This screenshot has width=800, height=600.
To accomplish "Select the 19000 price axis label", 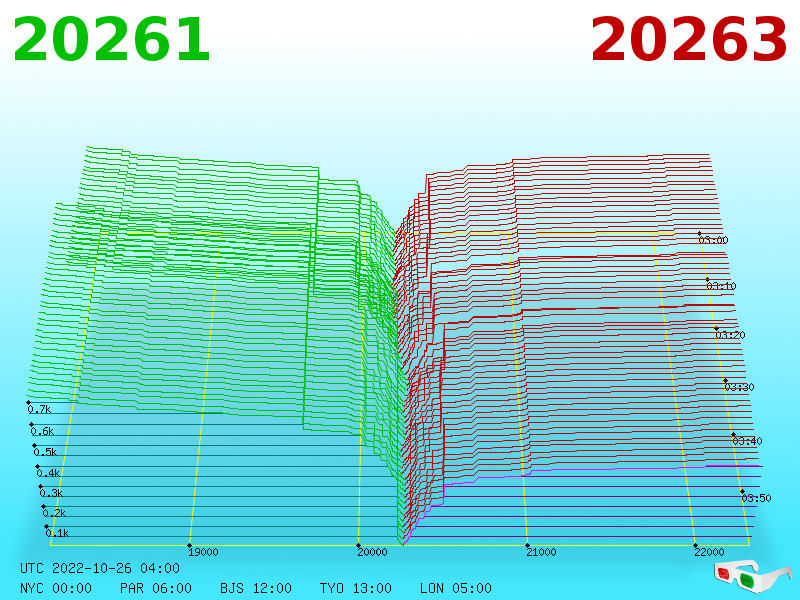I will point(203,552).
